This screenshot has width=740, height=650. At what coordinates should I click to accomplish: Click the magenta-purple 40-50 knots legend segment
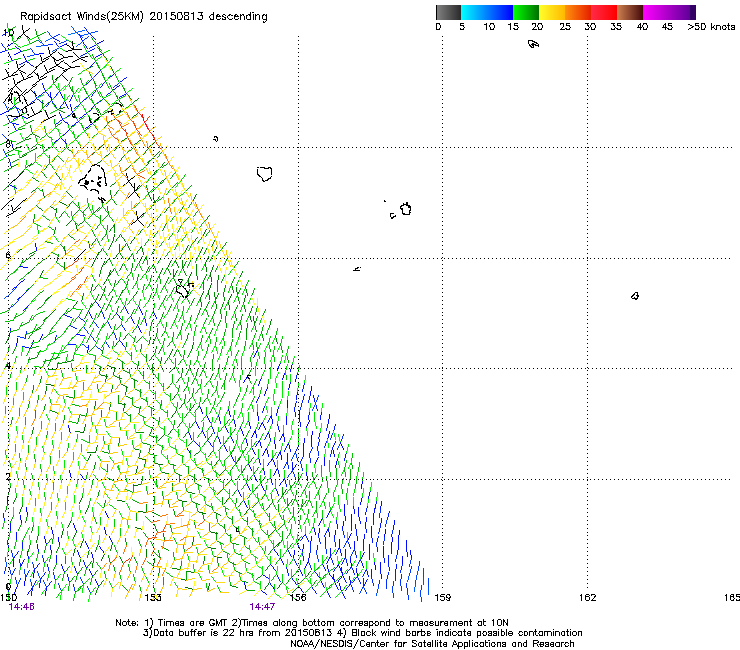pos(669,12)
